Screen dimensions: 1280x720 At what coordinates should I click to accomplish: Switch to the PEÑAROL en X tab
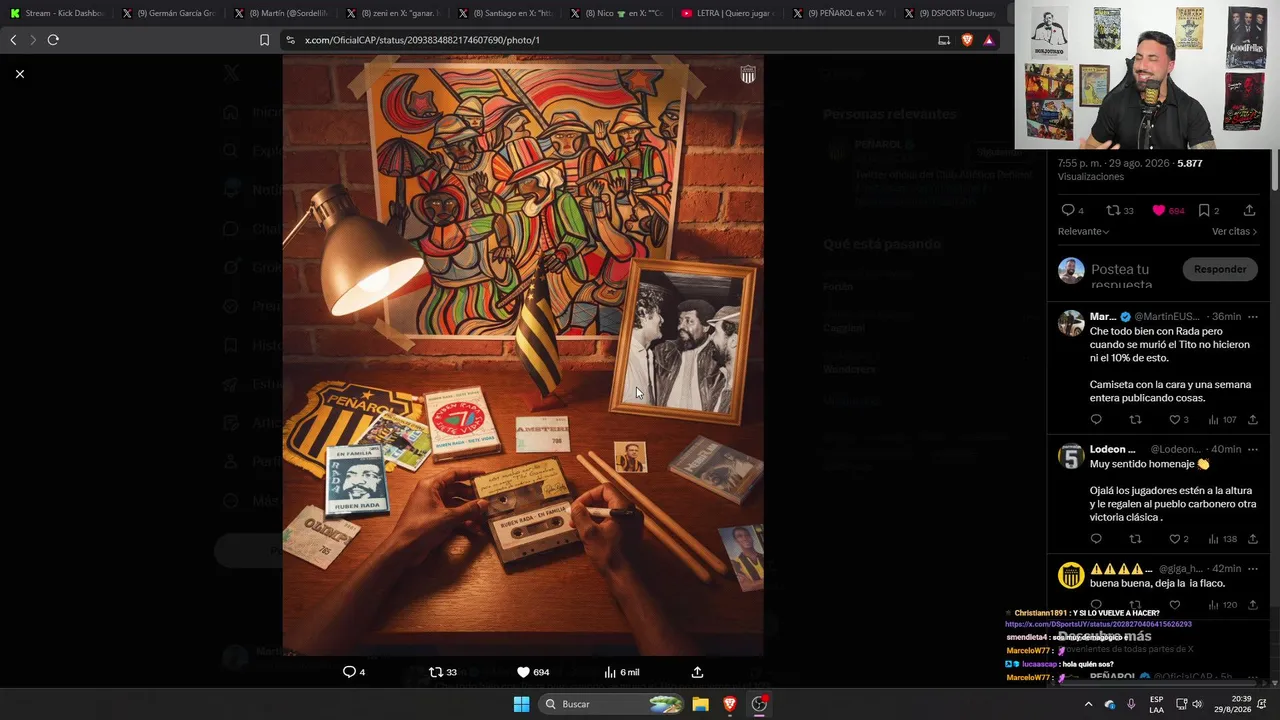pos(842,13)
